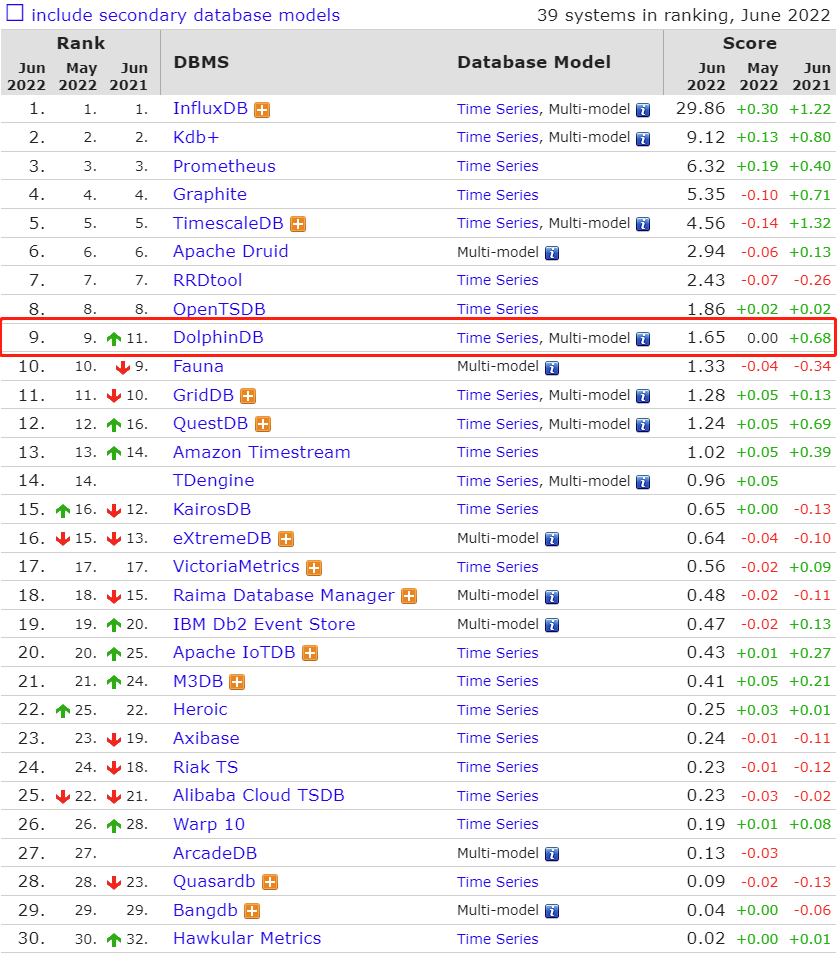This screenshot has height=953, width=838.
Task: Click the plus icon beside Raima Database Manager
Action: [409, 596]
